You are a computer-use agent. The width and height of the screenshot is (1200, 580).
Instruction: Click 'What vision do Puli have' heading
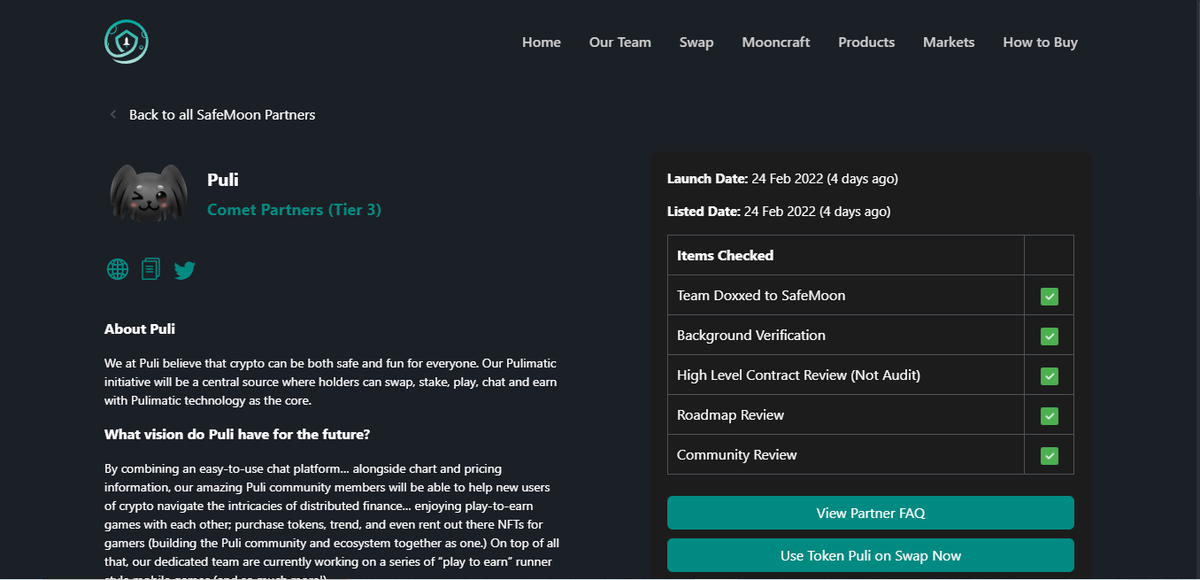pos(237,435)
